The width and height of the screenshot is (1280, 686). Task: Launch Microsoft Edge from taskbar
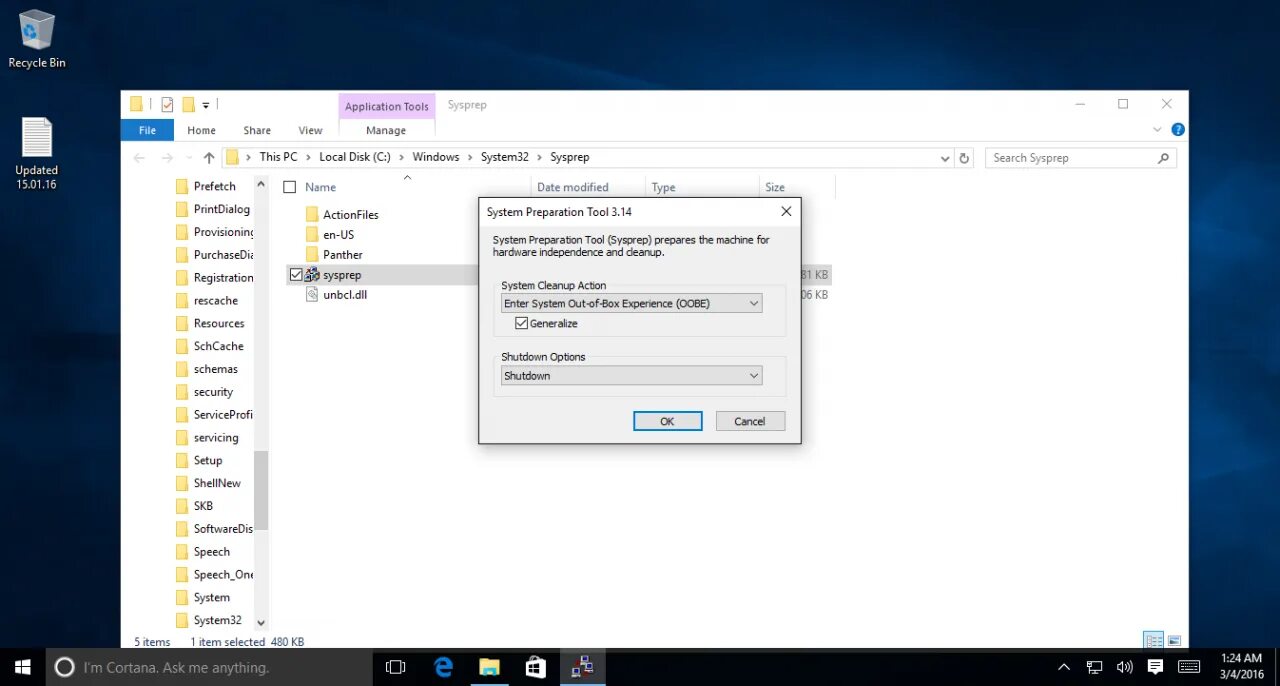tap(443, 667)
